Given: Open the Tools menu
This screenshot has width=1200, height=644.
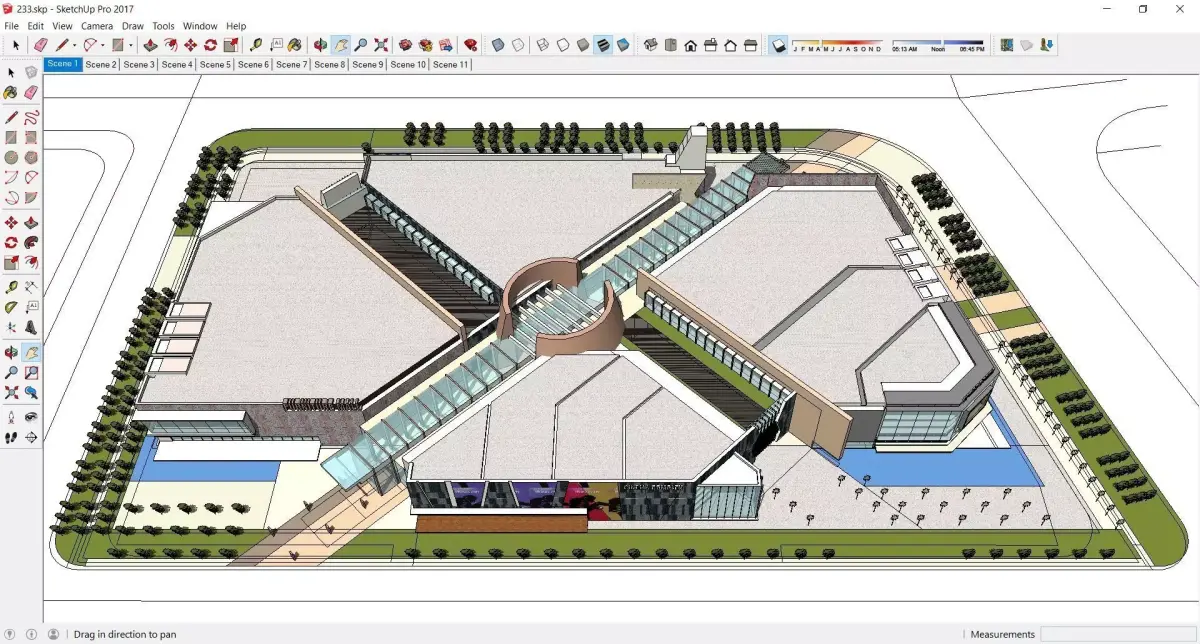Looking at the screenshot, I should (x=163, y=26).
